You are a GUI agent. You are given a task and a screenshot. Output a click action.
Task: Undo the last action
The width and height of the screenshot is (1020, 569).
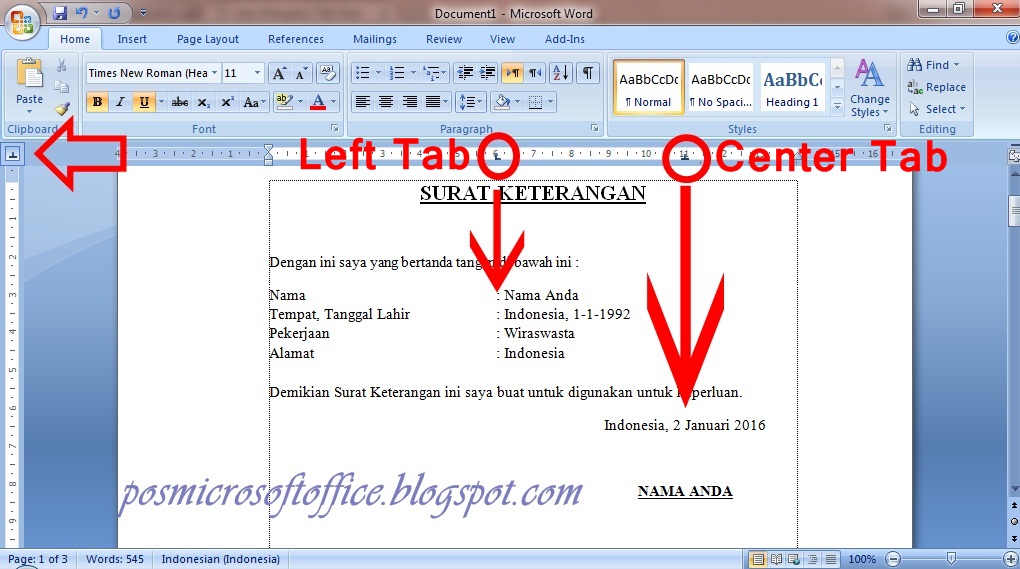click(x=81, y=12)
